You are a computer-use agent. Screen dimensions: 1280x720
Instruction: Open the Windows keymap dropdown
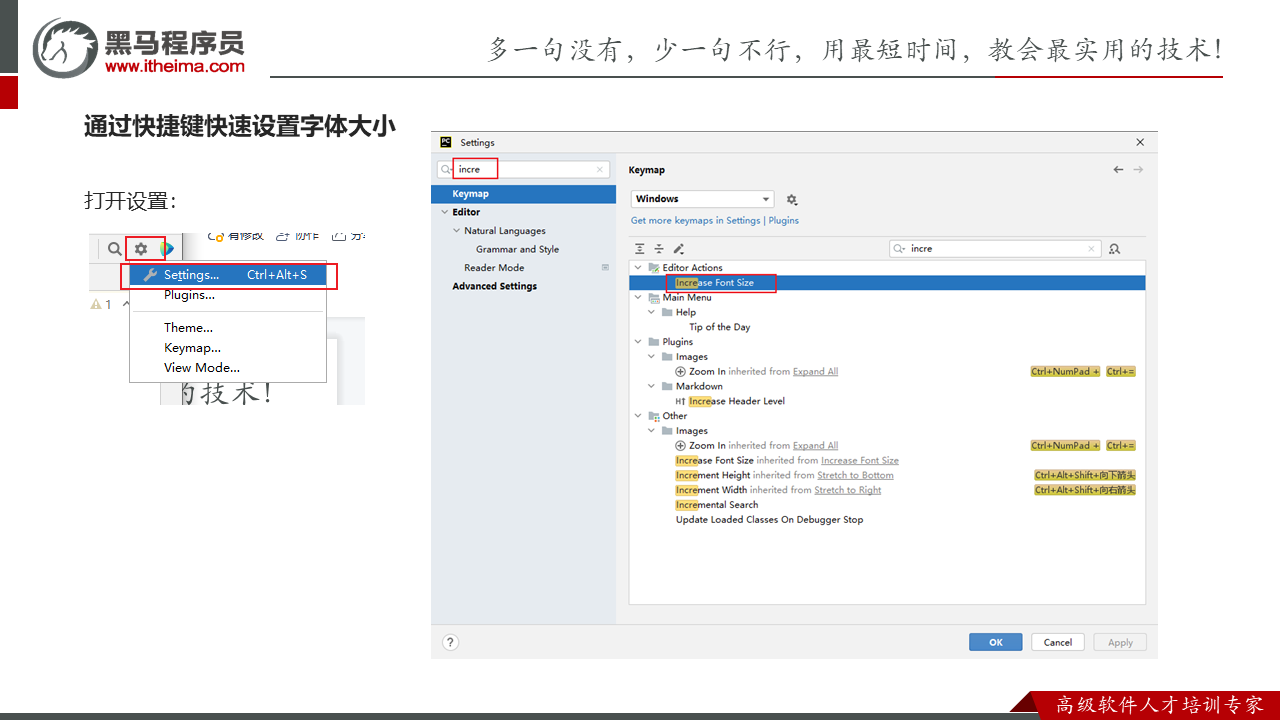(x=702, y=199)
